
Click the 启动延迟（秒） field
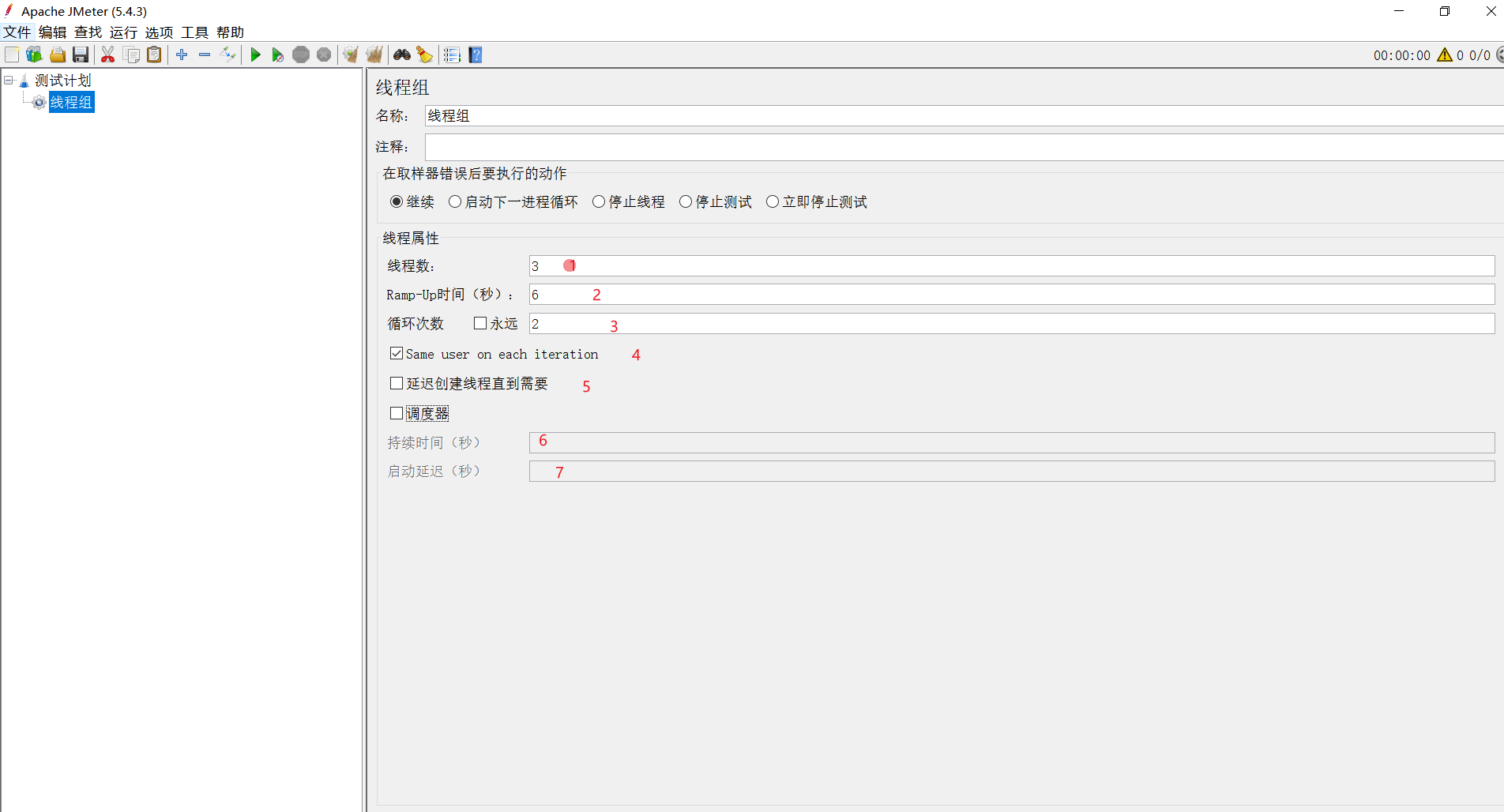(x=1012, y=472)
